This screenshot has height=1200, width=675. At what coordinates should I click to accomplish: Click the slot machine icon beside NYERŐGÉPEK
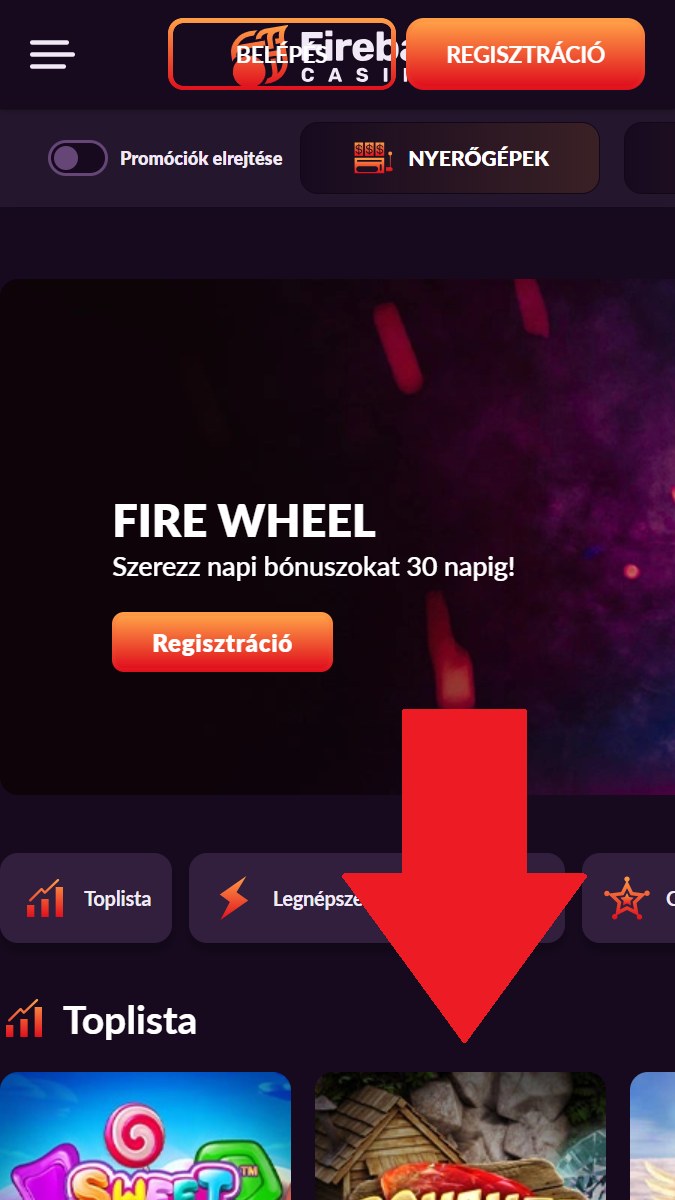point(373,158)
